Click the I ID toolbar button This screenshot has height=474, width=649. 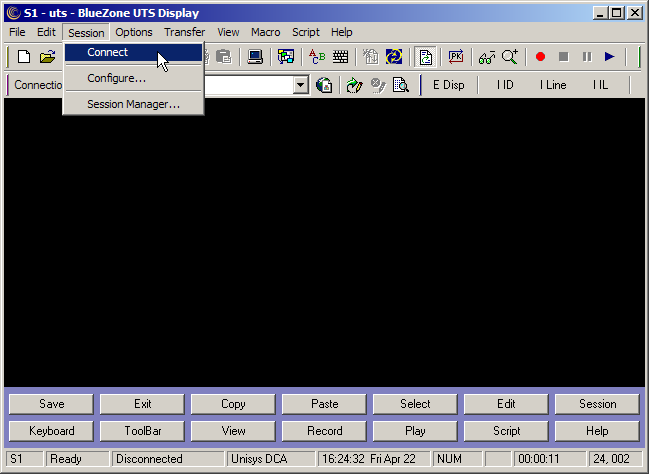[x=505, y=85]
